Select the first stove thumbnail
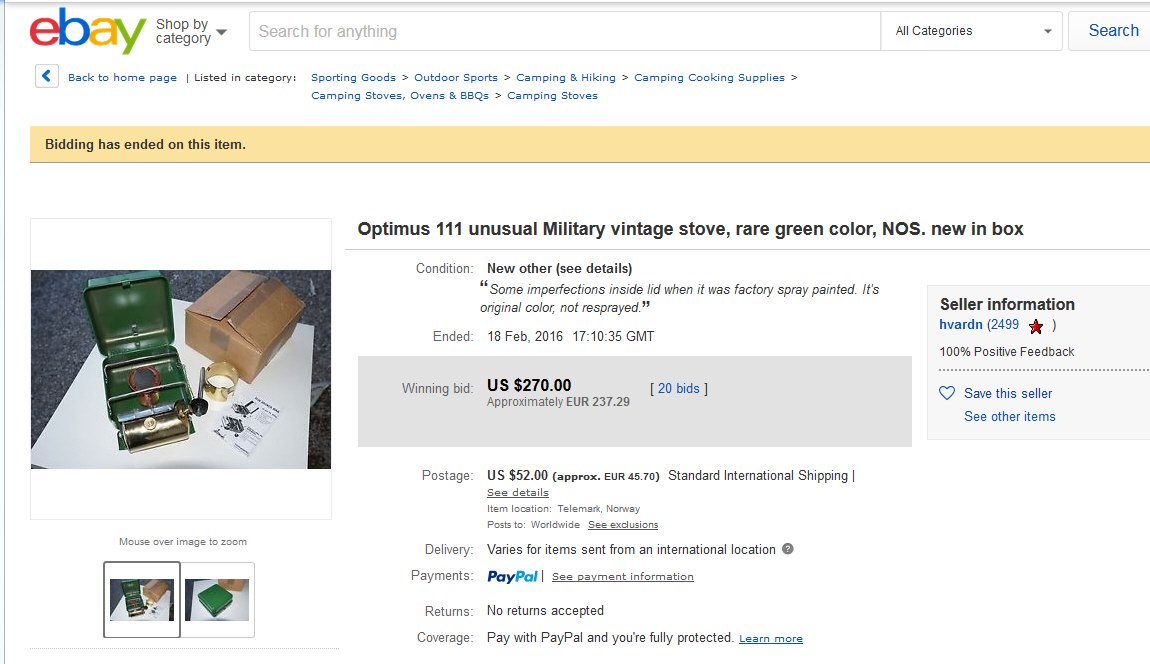The width and height of the screenshot is (1150, 664). coord(142,600)
